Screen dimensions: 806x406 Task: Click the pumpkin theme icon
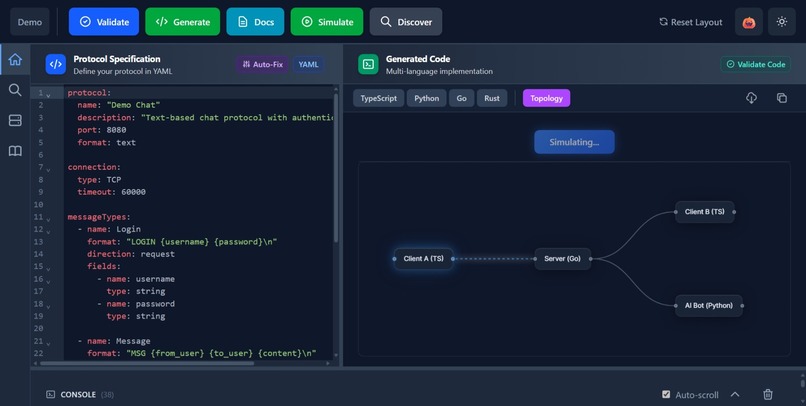tap(748, 22)
